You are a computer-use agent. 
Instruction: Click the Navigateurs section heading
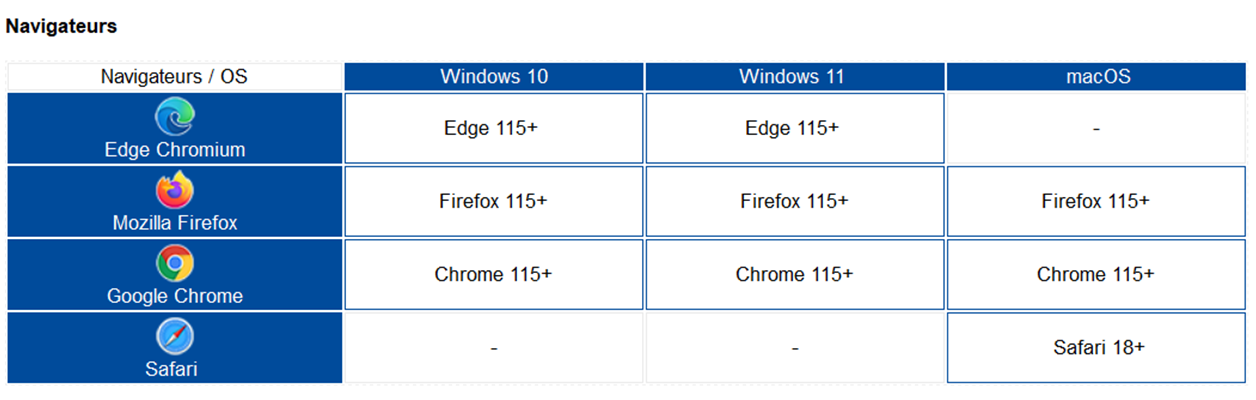click(x=61, y=27)
